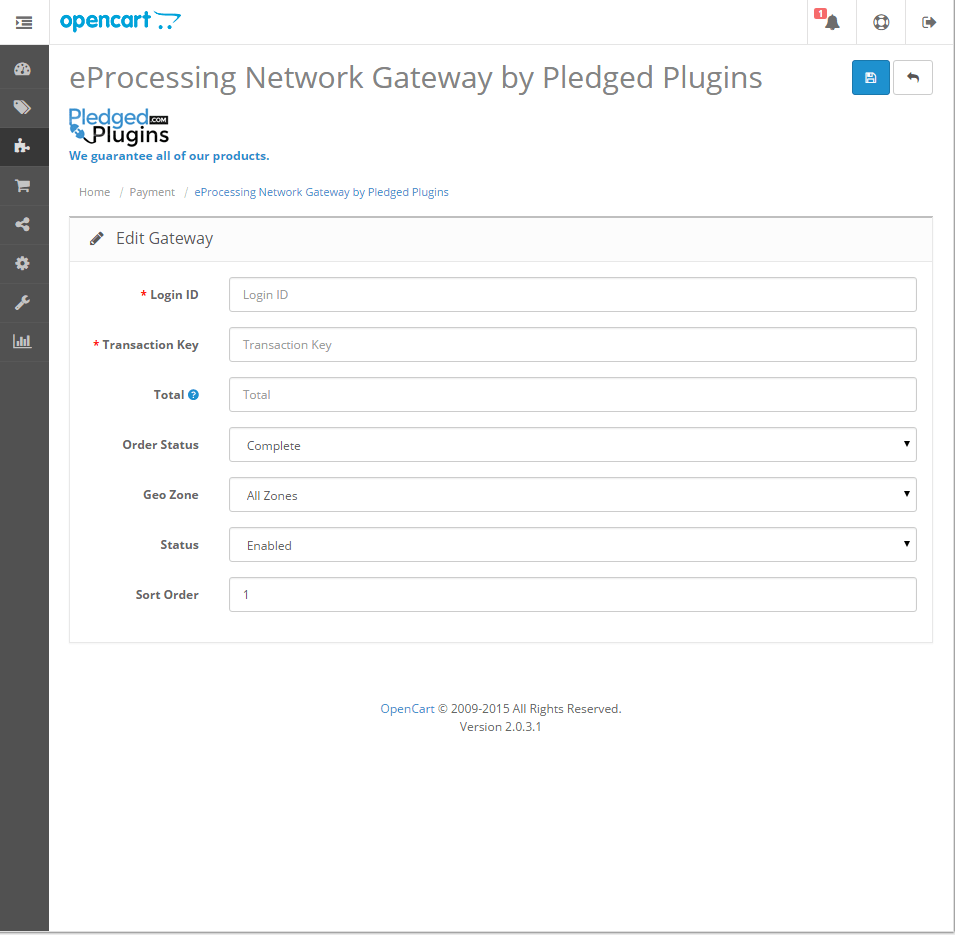Click the Total help tooltip icon
955x935 pixels.
point(194,395)
